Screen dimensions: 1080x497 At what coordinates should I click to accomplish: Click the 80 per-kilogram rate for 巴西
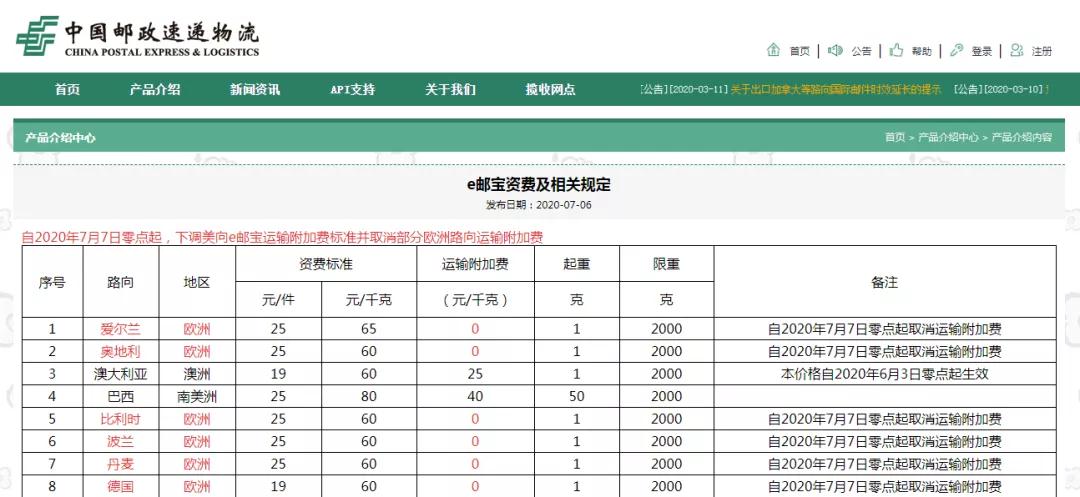(368, 396)
